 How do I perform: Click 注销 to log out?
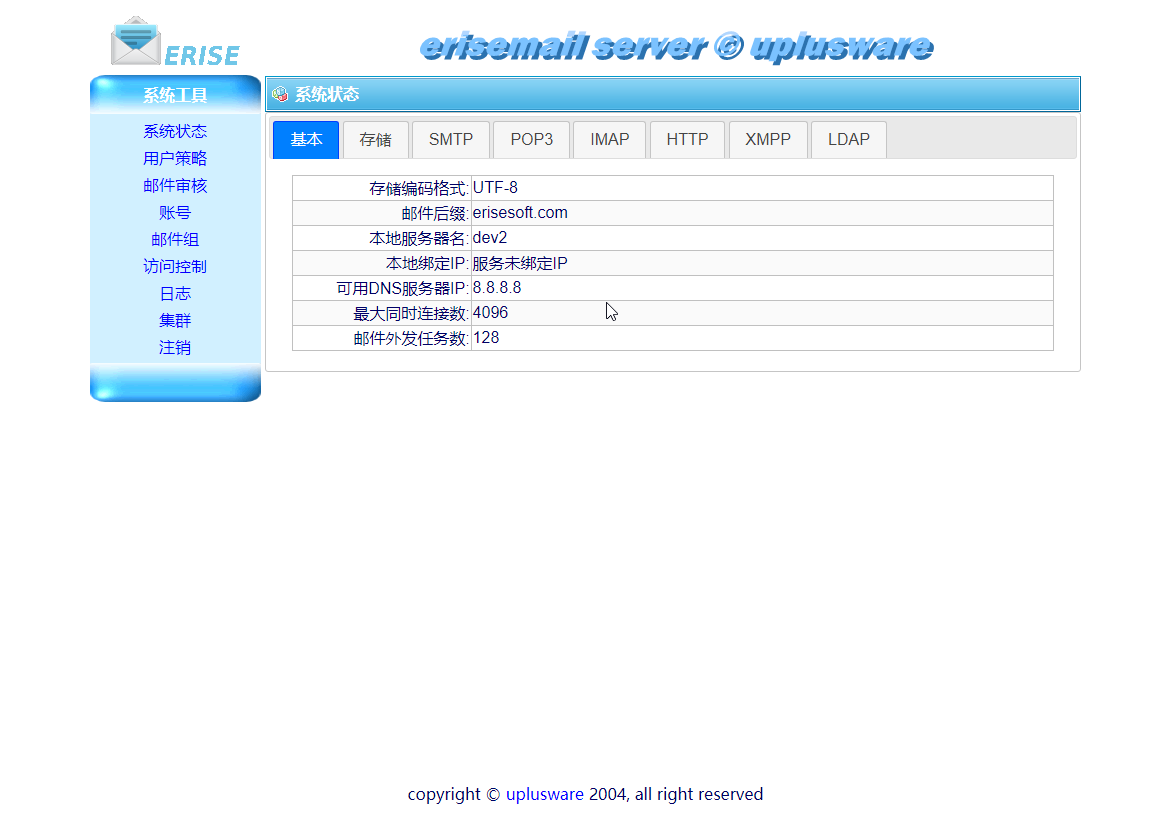pyautogui.click(x=175, y=348)
